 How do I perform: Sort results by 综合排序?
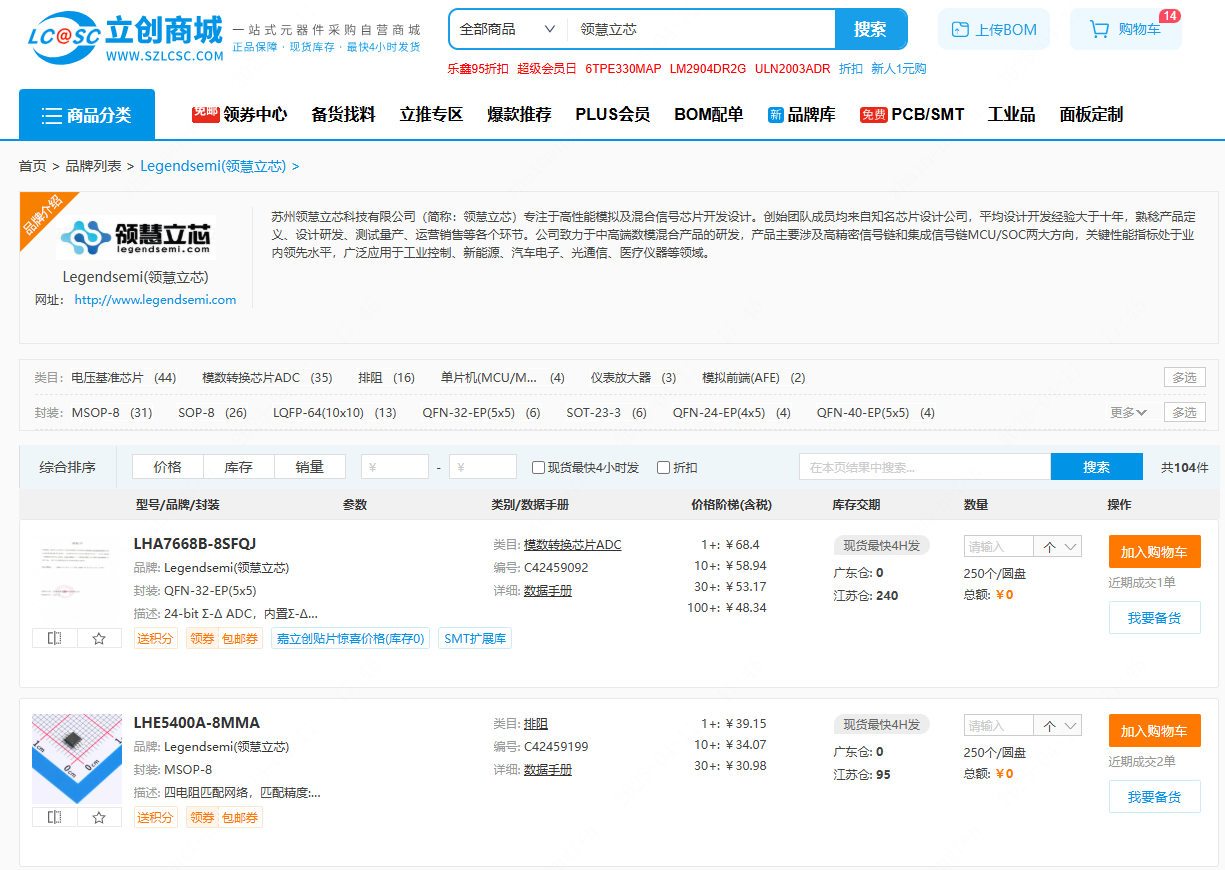[x=68, y=467]
